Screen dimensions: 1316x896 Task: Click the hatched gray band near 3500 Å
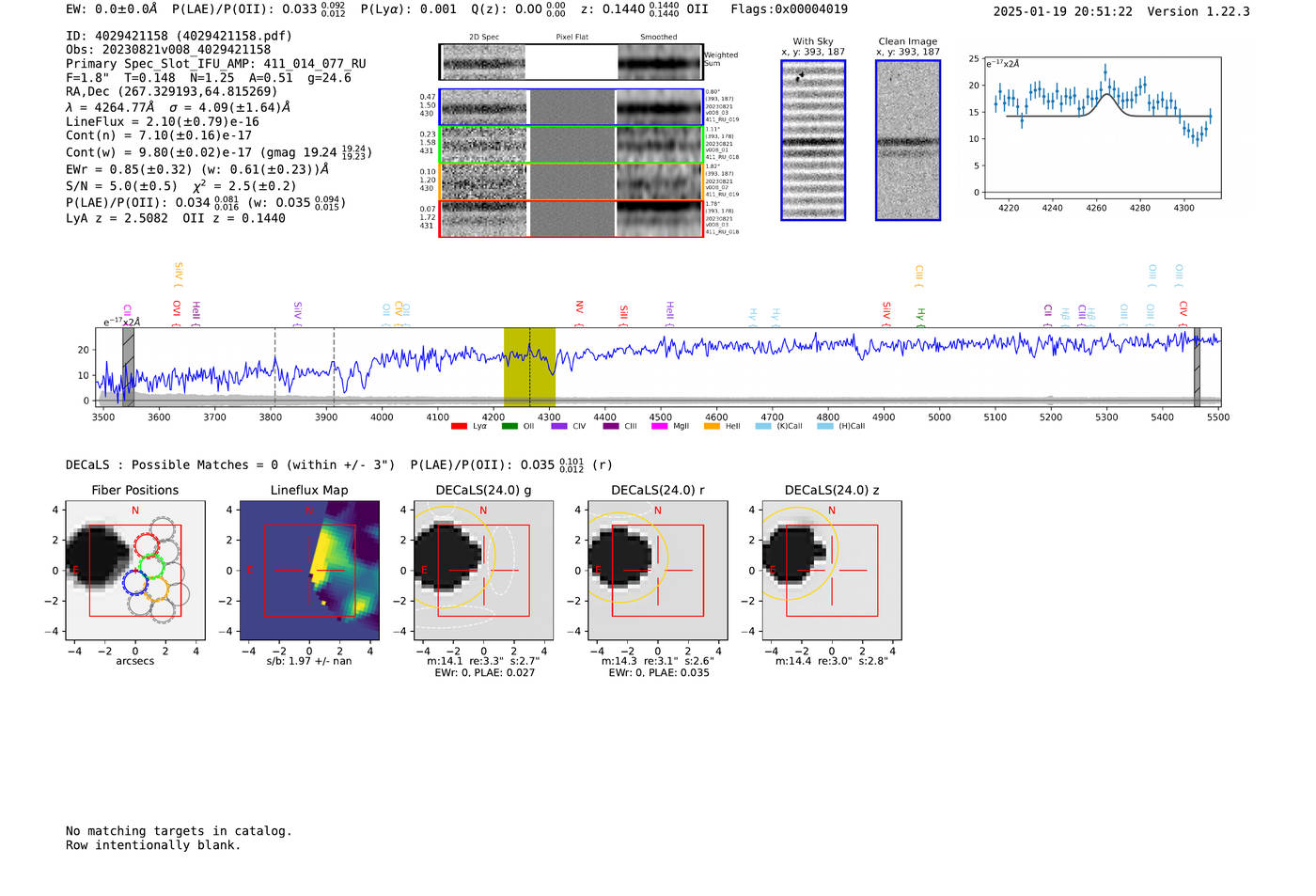pyautogui.click(x=128, y=367)
